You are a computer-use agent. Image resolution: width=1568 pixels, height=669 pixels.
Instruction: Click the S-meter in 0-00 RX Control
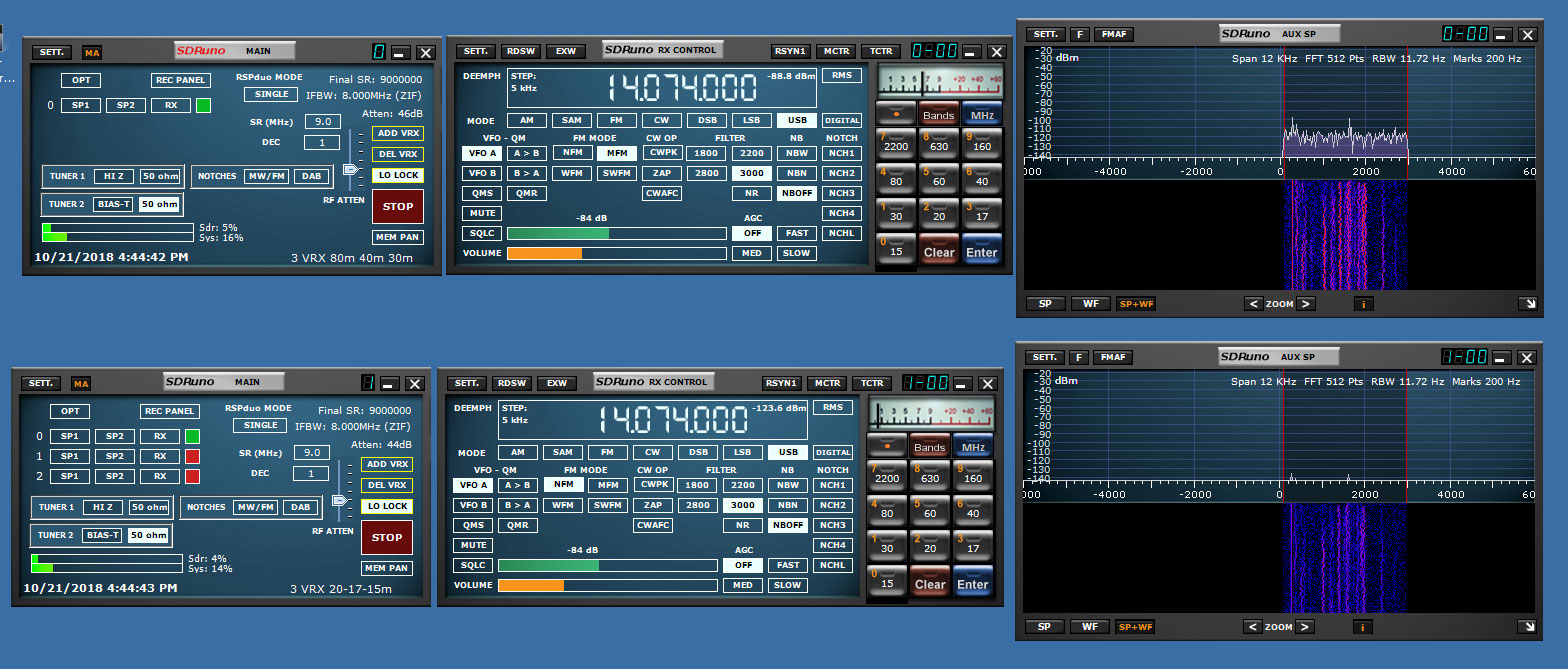click(939, 82)
